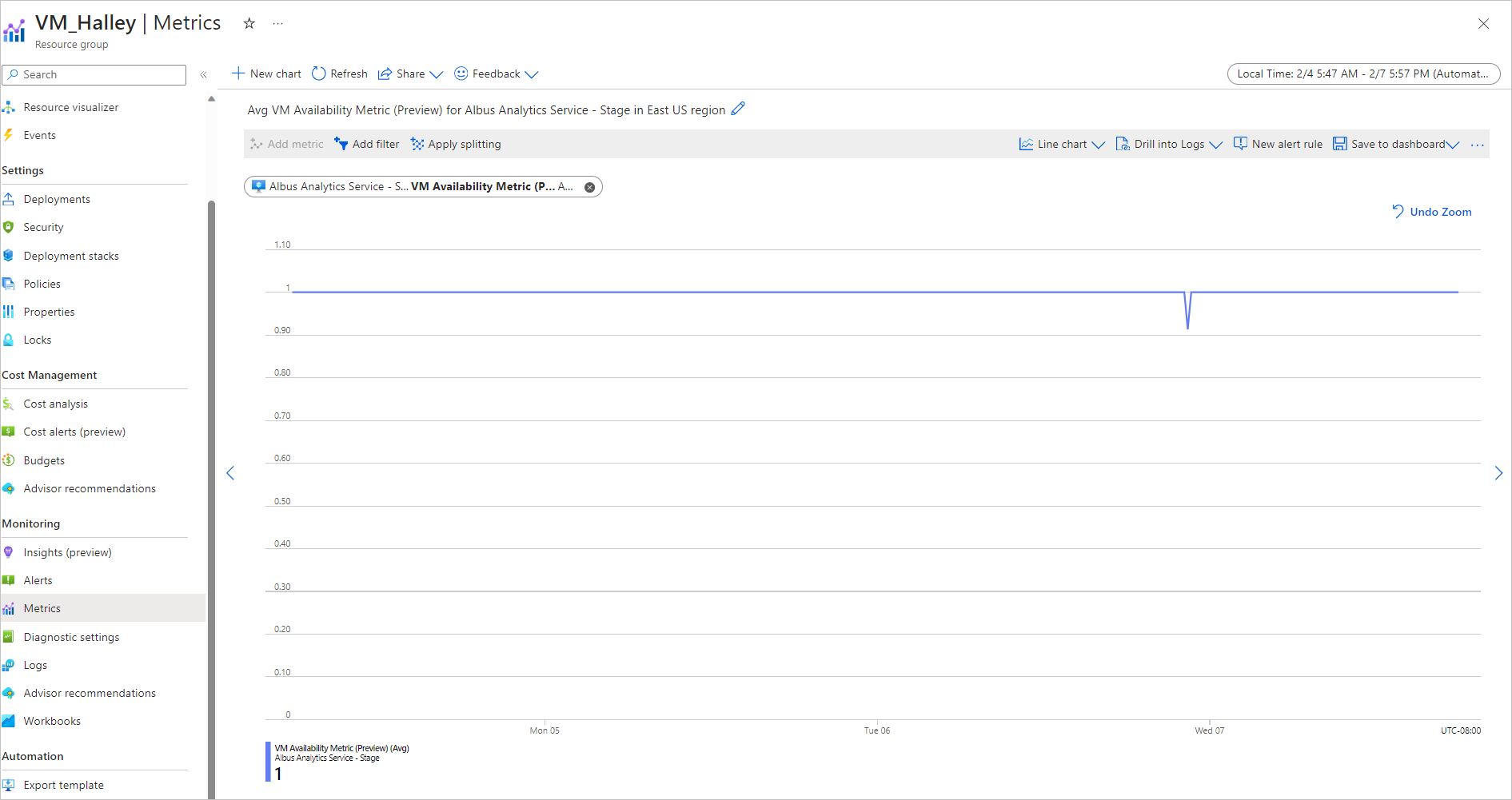Open the more options ellipsis beside the title
This screenshot has height=800, width=1512.
pos(277,23)
